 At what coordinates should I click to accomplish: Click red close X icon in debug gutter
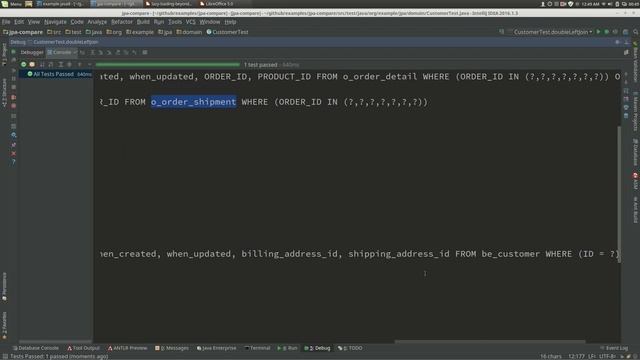click(13, 153)
